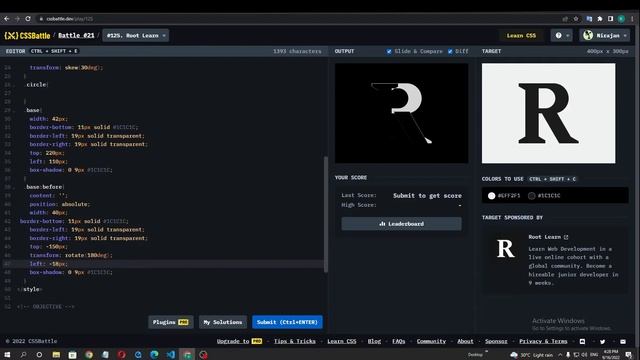The height and width of the screenshot is (360, 640).
Task: Open the Sponsor footer link
Action: point(496,341)
